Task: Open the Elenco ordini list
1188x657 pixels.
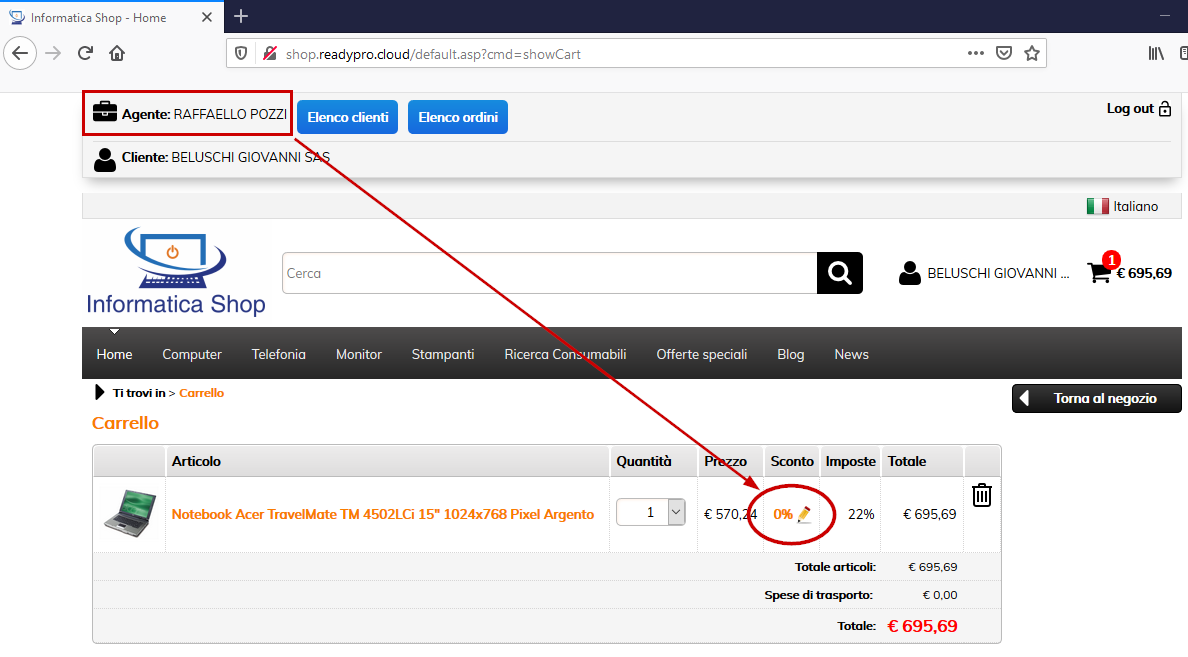Action: pyautogui.click(x=458, y=117)
